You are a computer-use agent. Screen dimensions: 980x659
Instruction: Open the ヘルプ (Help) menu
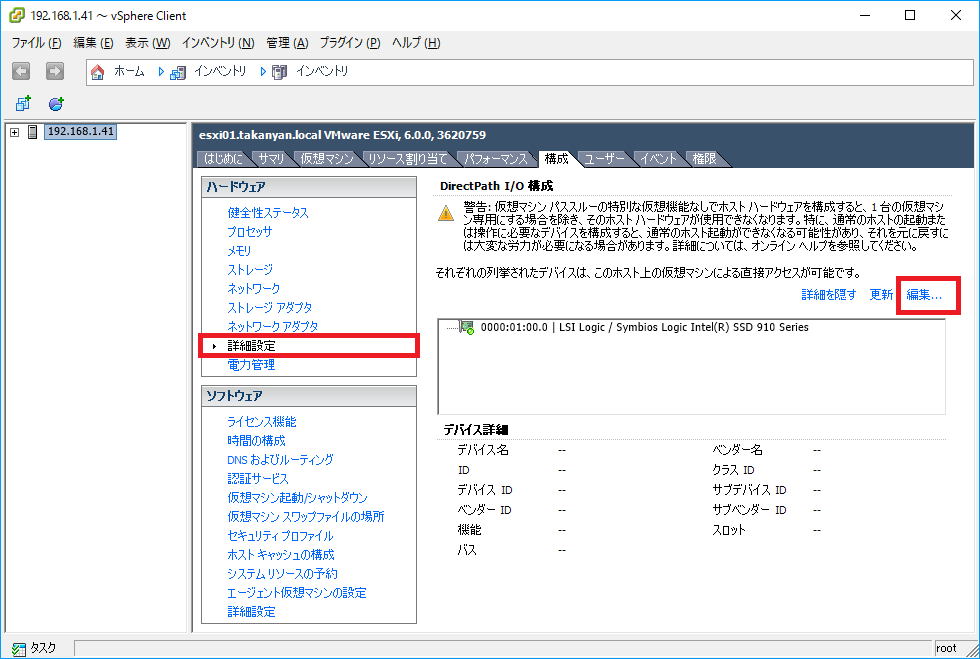coord(416,43)
